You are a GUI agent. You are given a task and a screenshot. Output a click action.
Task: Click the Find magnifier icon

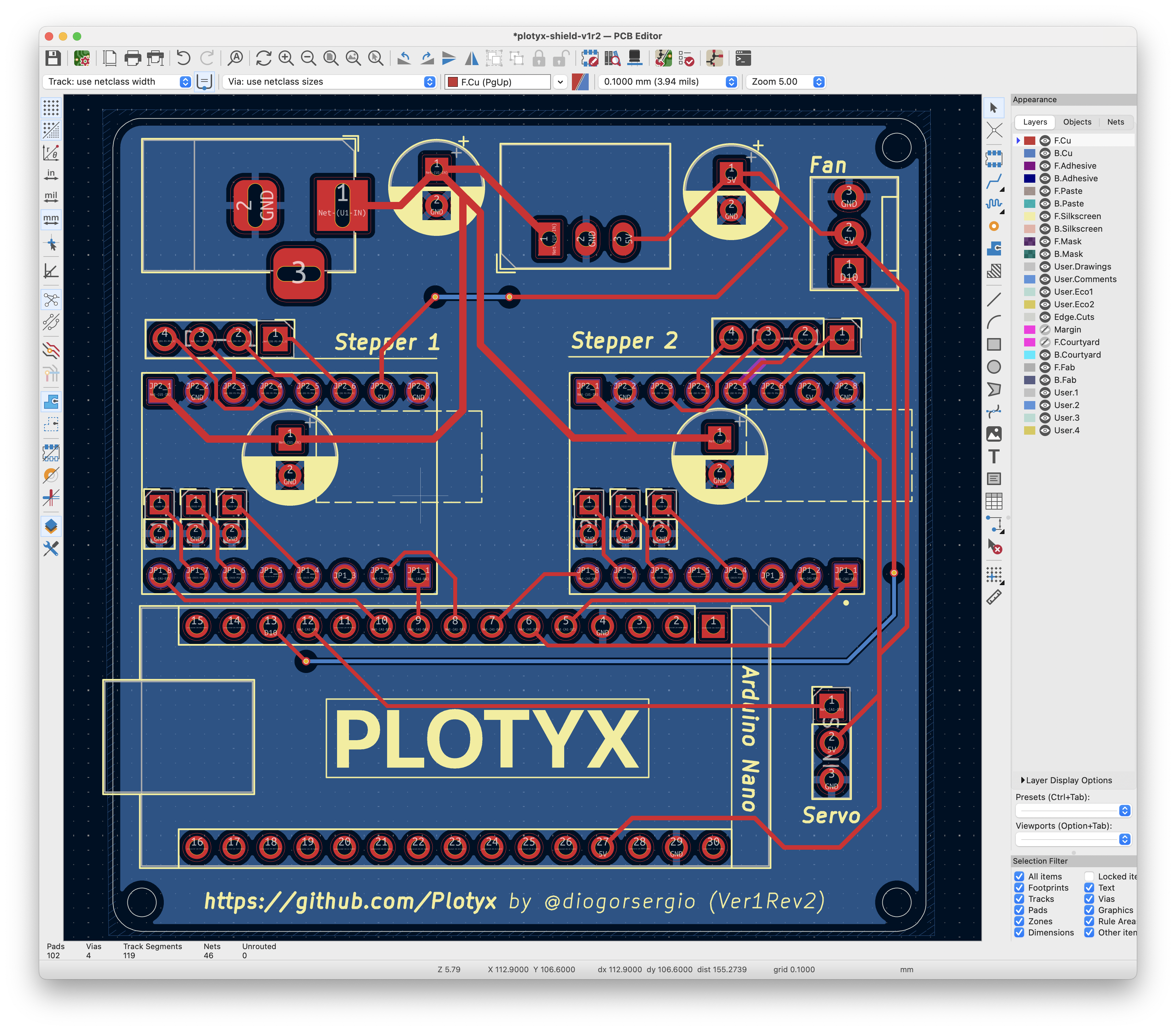tap(235, 58)
